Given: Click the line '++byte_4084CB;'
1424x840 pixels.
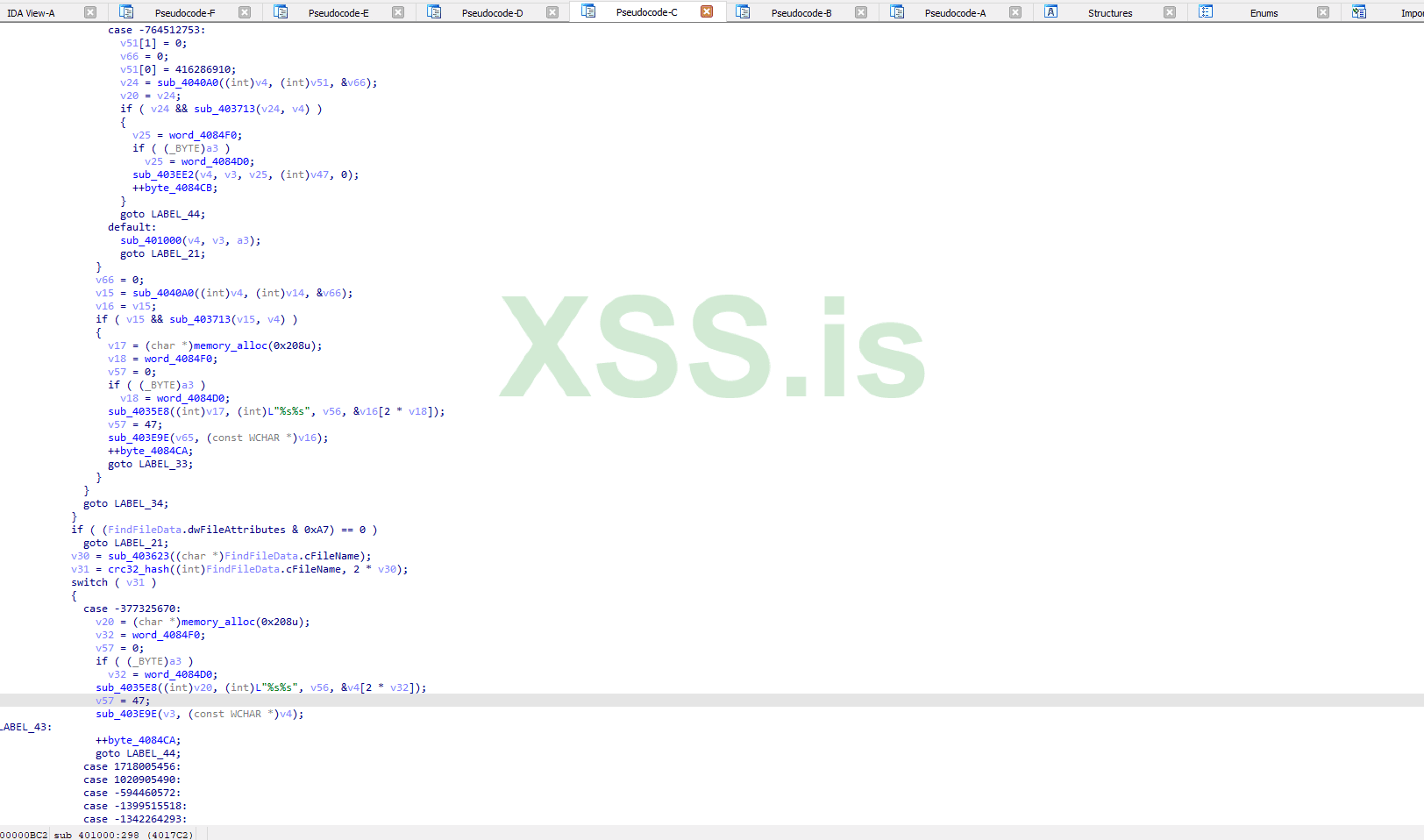Looking at the screenshot, I should [x=175, y=188].
